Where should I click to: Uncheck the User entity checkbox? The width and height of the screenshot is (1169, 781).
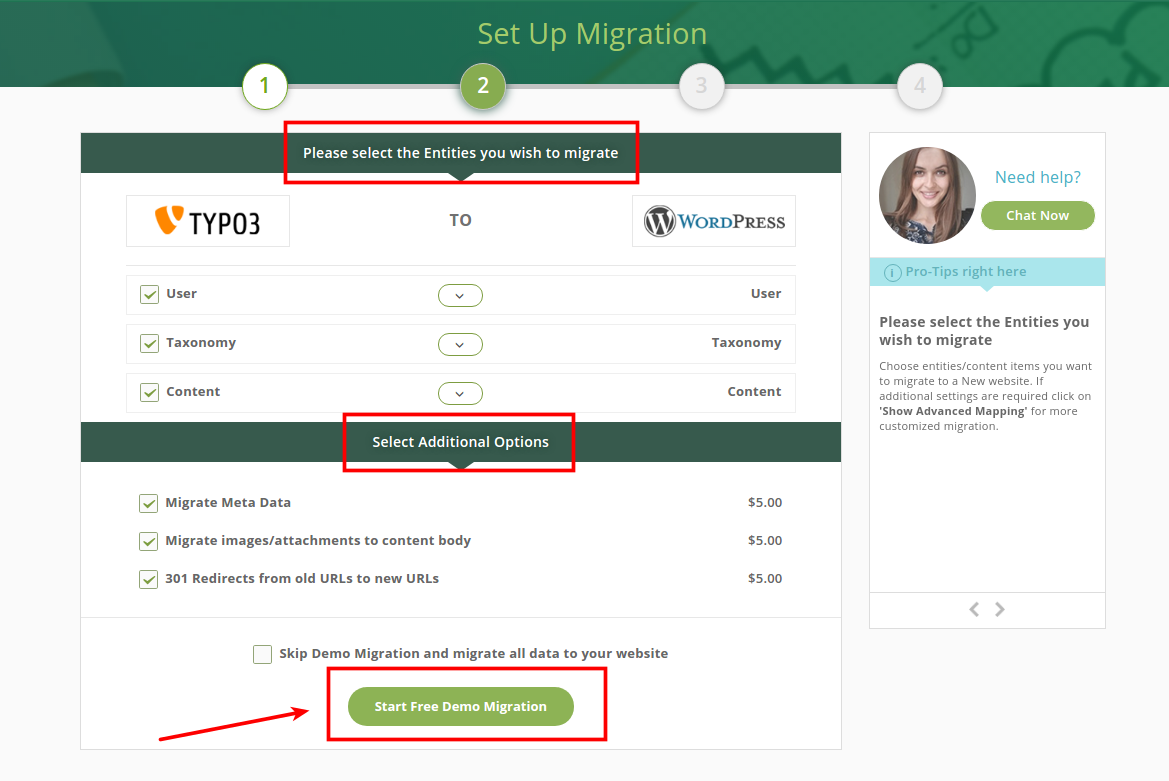pyautogui.click(x=149, y=294)
